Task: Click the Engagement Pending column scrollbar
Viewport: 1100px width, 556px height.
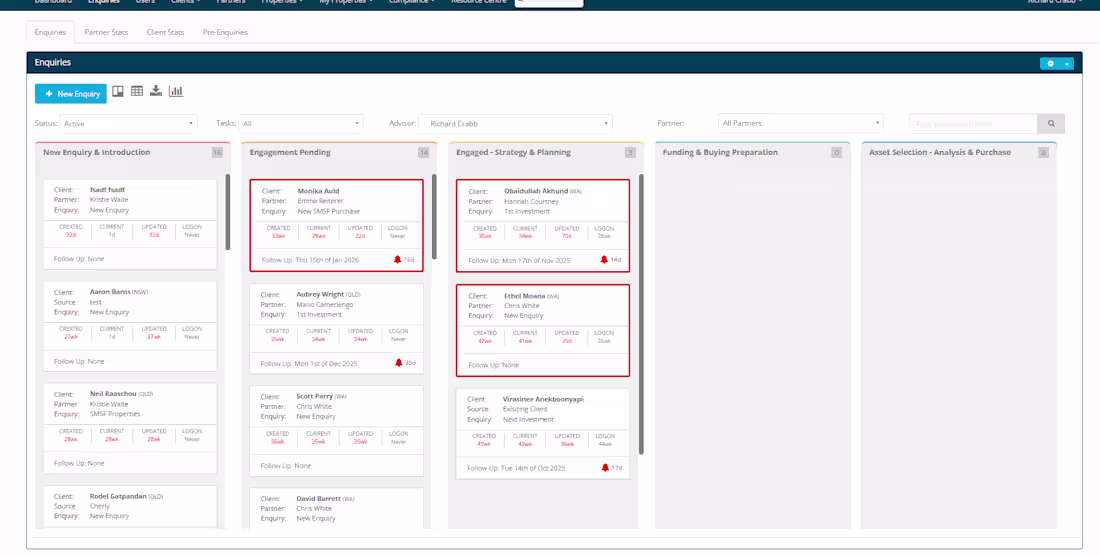Action: click(434, 217)
